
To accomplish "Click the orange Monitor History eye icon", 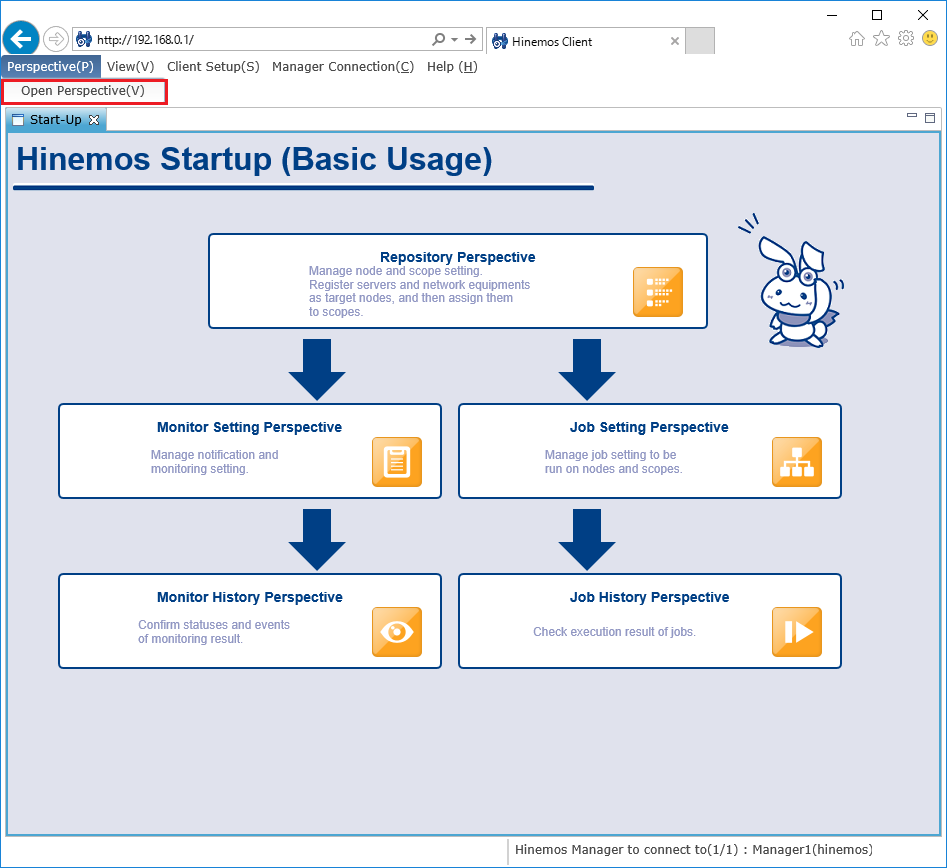I will click(x=397, y=632).
